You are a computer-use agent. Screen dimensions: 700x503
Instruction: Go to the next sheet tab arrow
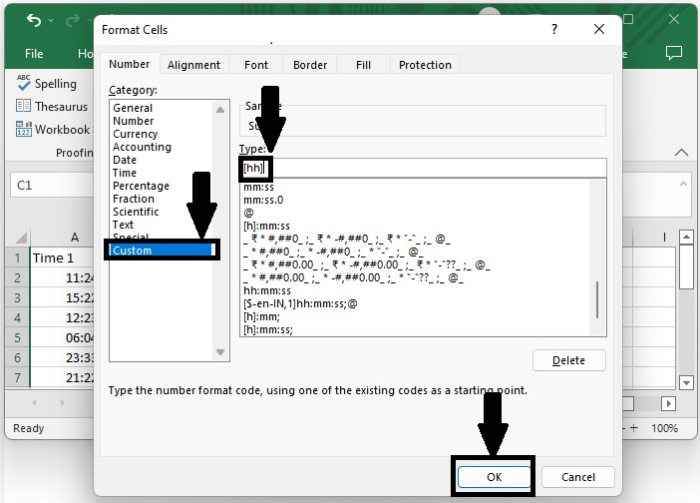point(62,403)
